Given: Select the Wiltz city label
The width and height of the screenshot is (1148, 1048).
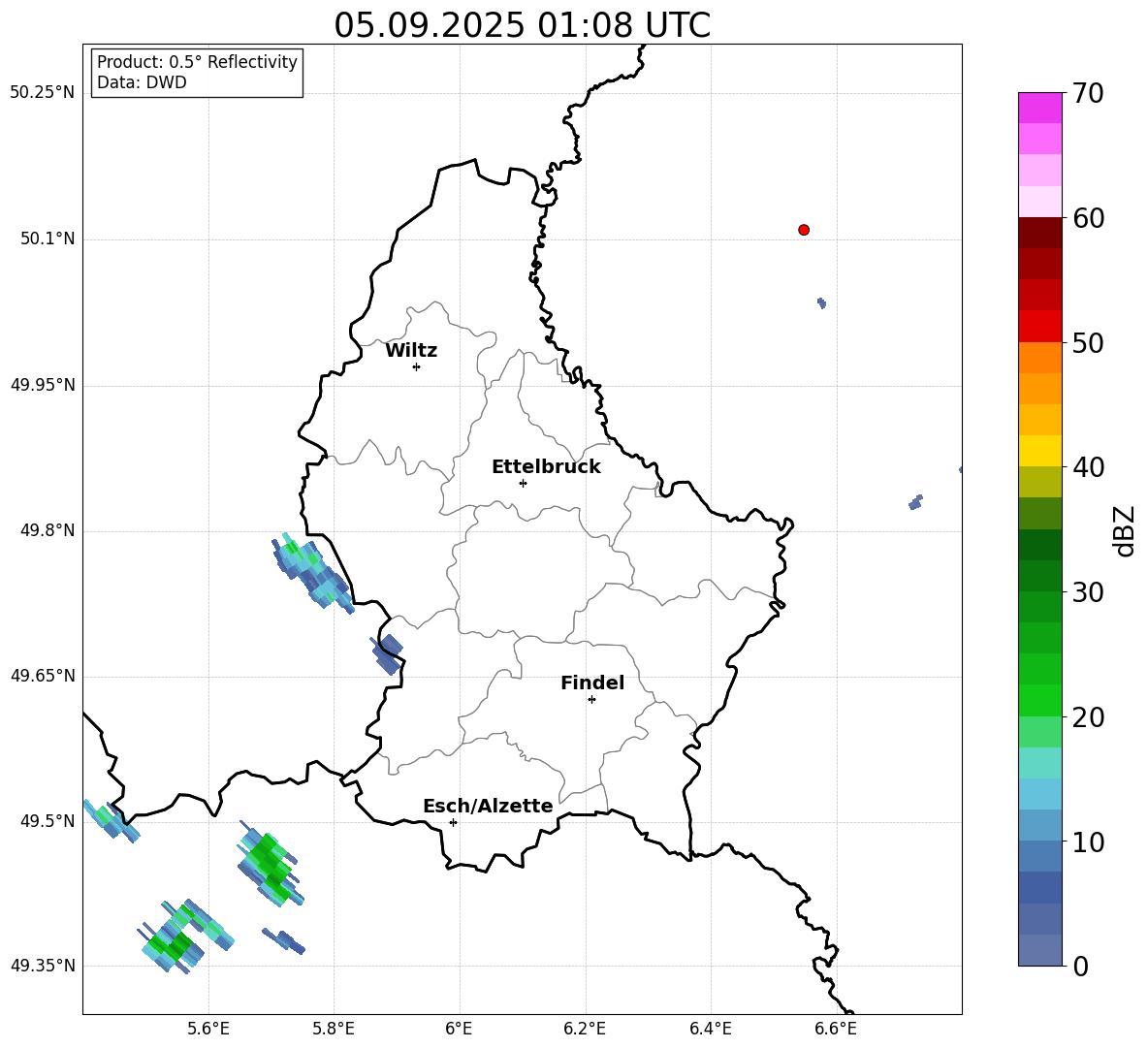Looking at the screenshot, I should pyautogui.click(x=411, y=351).
